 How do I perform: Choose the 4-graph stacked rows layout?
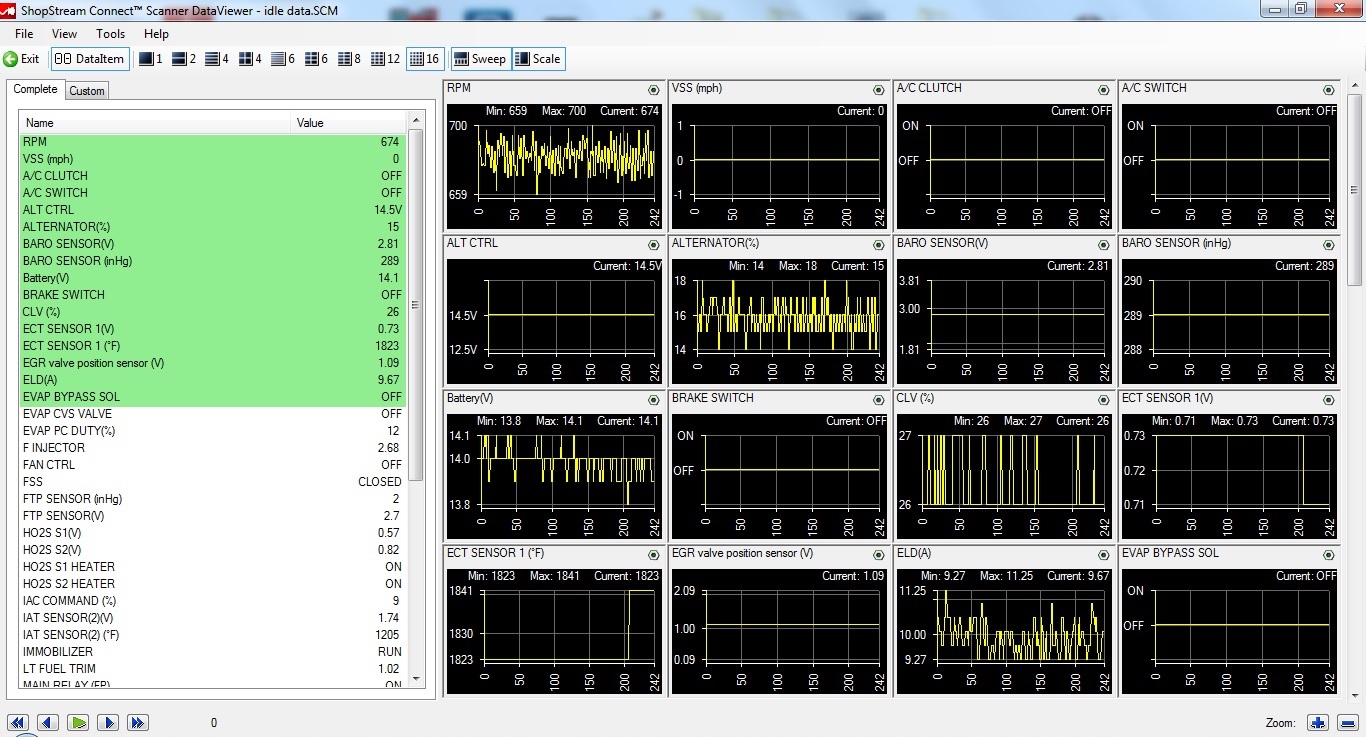pos(217,59)
